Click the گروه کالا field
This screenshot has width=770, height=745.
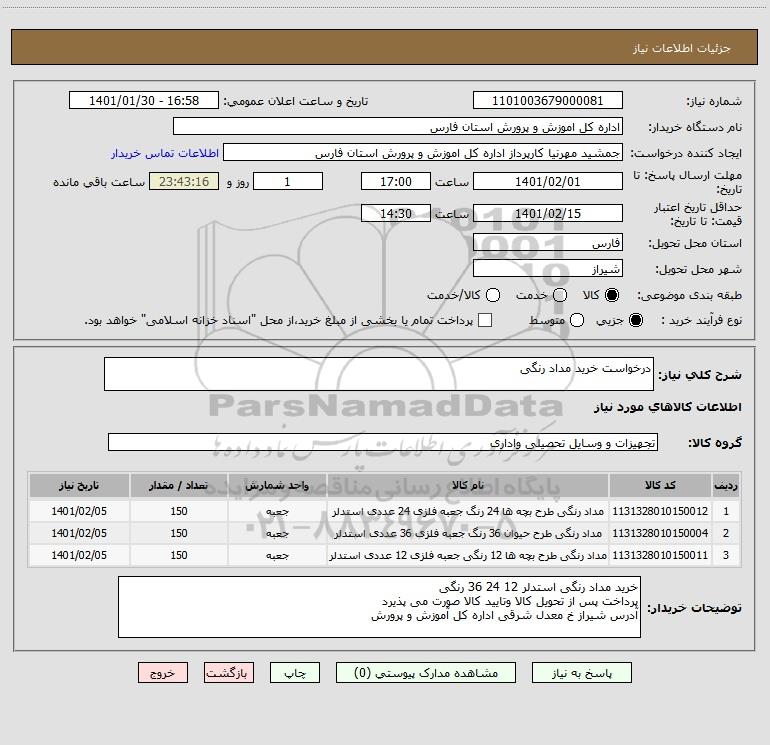[x=383, y=442]
